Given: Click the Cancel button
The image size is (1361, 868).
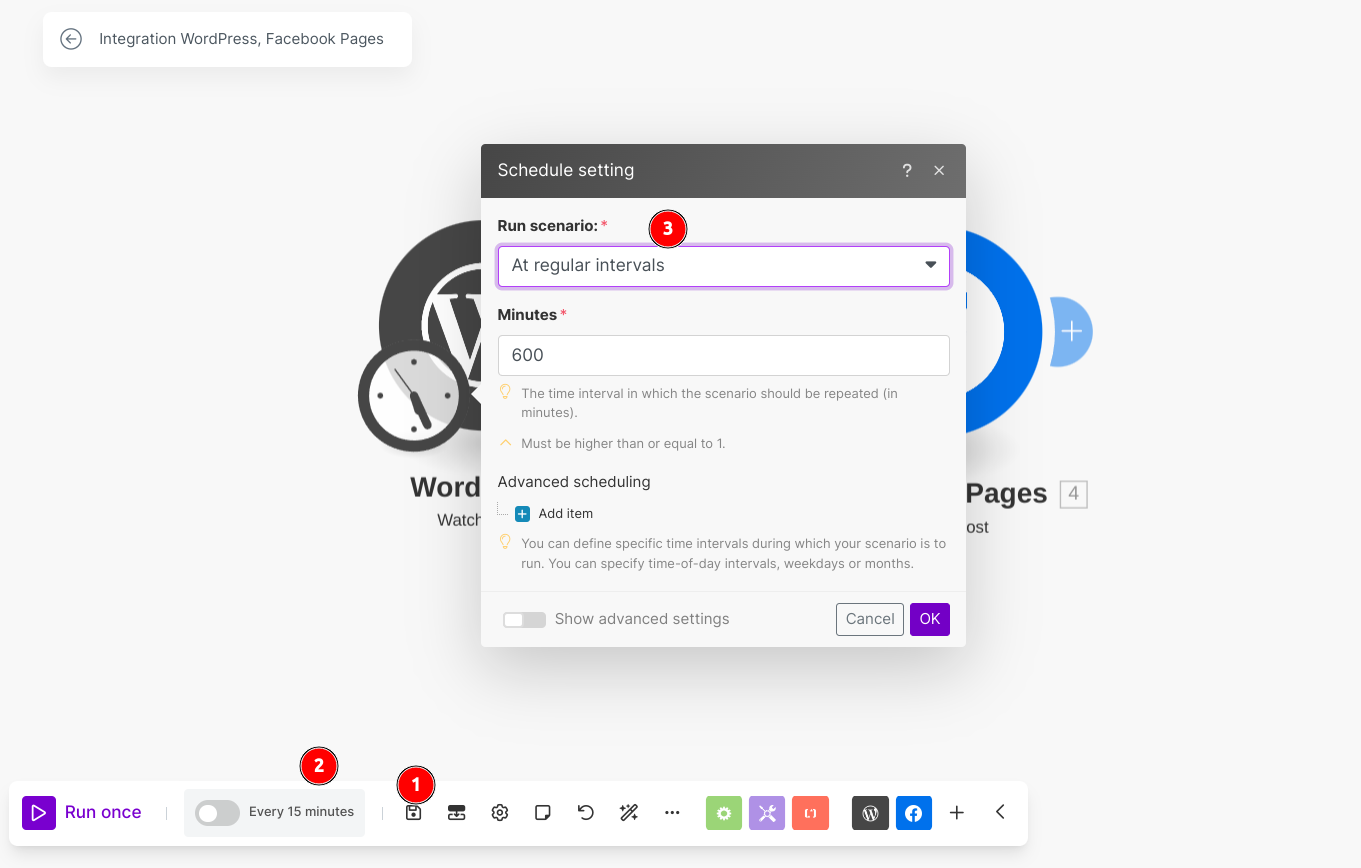Looking at the screenshot, I should pos(869,619).
